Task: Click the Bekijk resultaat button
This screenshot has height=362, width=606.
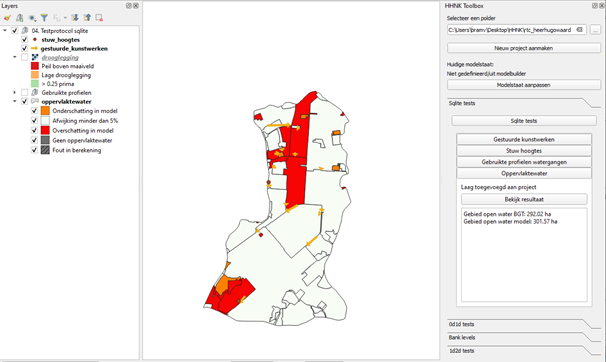Action: click(x=524, y=200)
